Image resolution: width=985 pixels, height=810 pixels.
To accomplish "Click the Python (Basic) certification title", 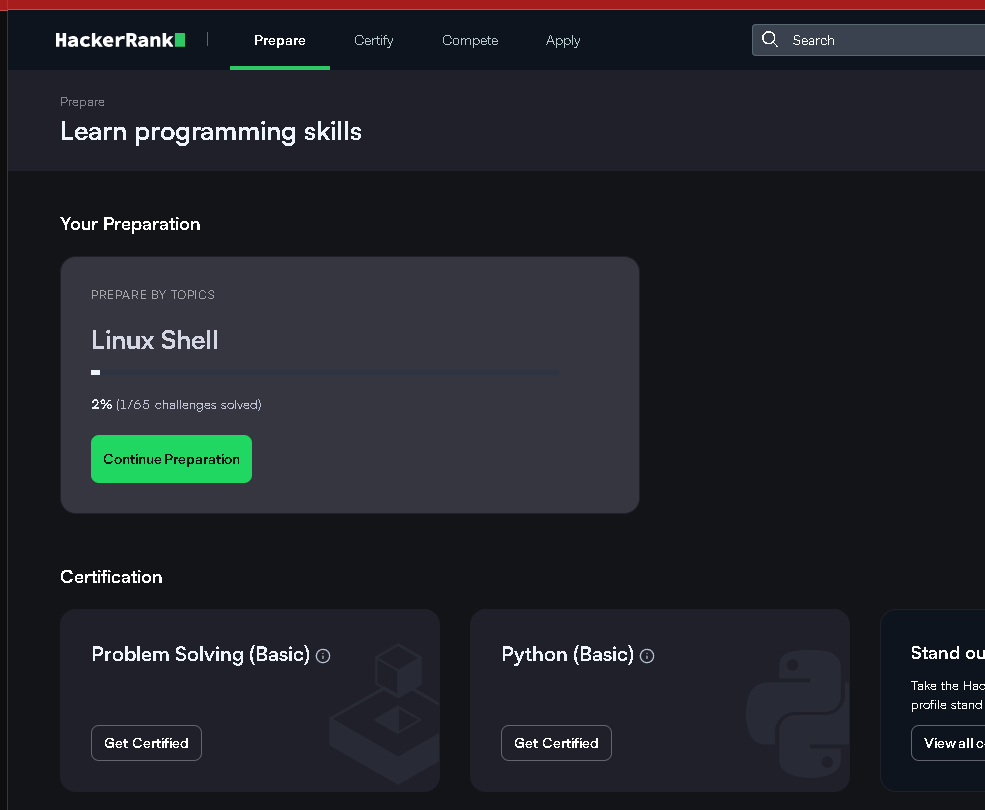I will (x=567, y=654).
